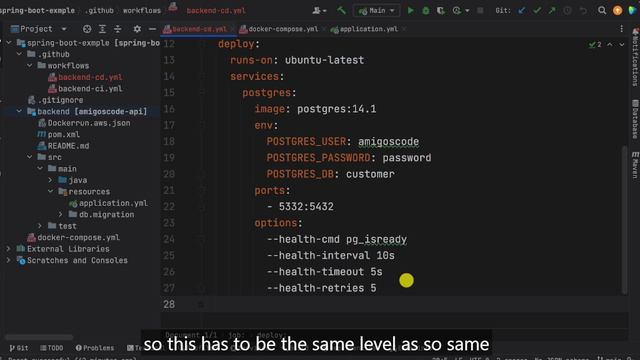The height and width of the screenshot is (360, 640).
Task: Open Project panel settings gear
Action: pos(137,29)
